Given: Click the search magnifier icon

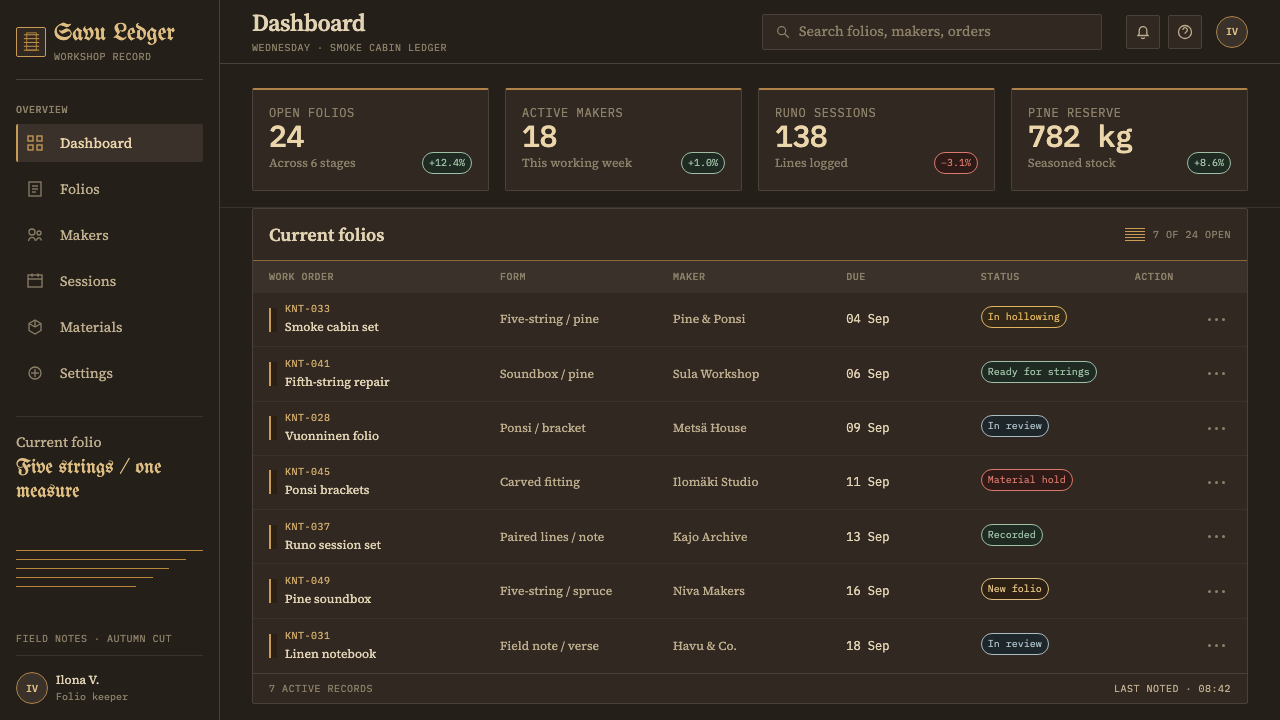Looking at the screenshot, I should pos(783,32).
